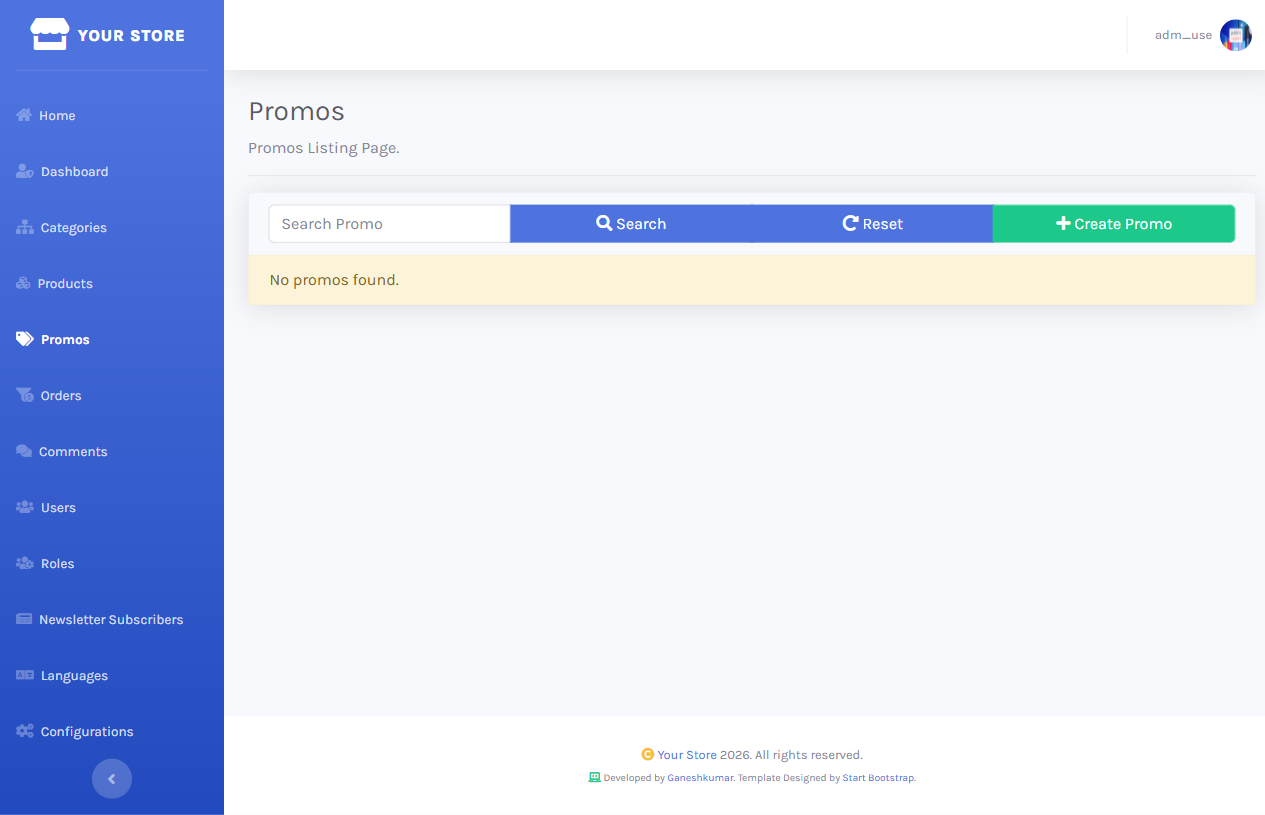The image size is (1265, 815).
Task: Focus the Search Promo input field
Action: click(x=389, y=223)
